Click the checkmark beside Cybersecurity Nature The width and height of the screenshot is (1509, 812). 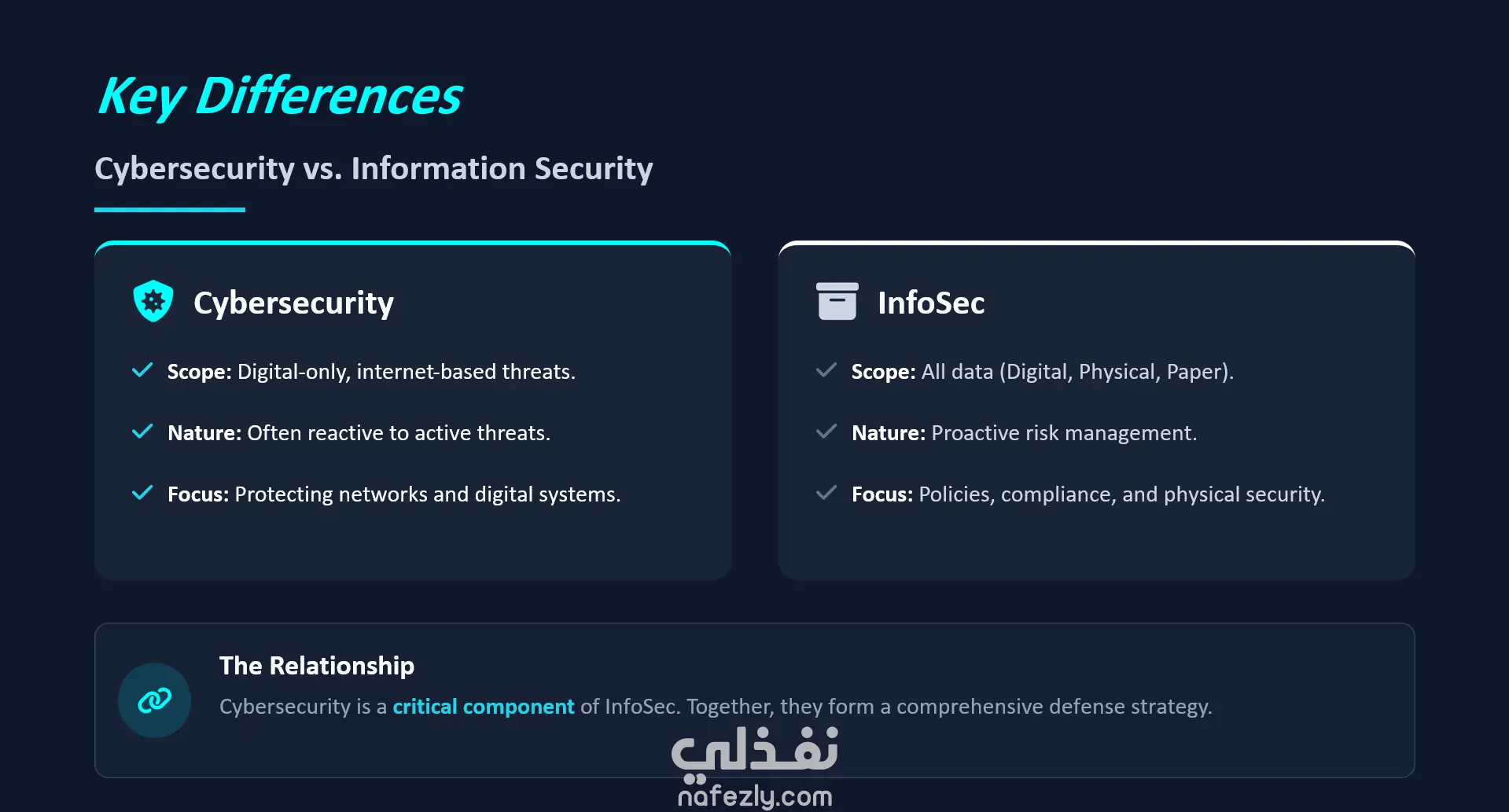pyautogui.click(x=142, y=432)
